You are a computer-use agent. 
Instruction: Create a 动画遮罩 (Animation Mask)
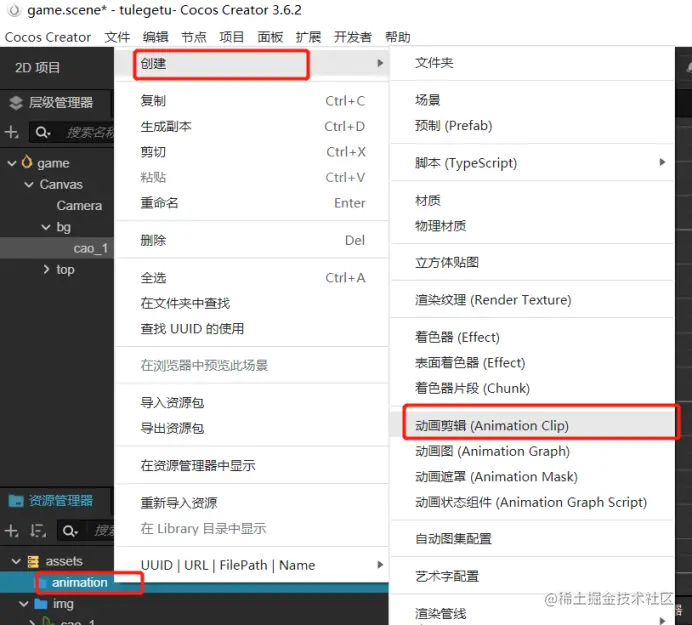(532, 477)
